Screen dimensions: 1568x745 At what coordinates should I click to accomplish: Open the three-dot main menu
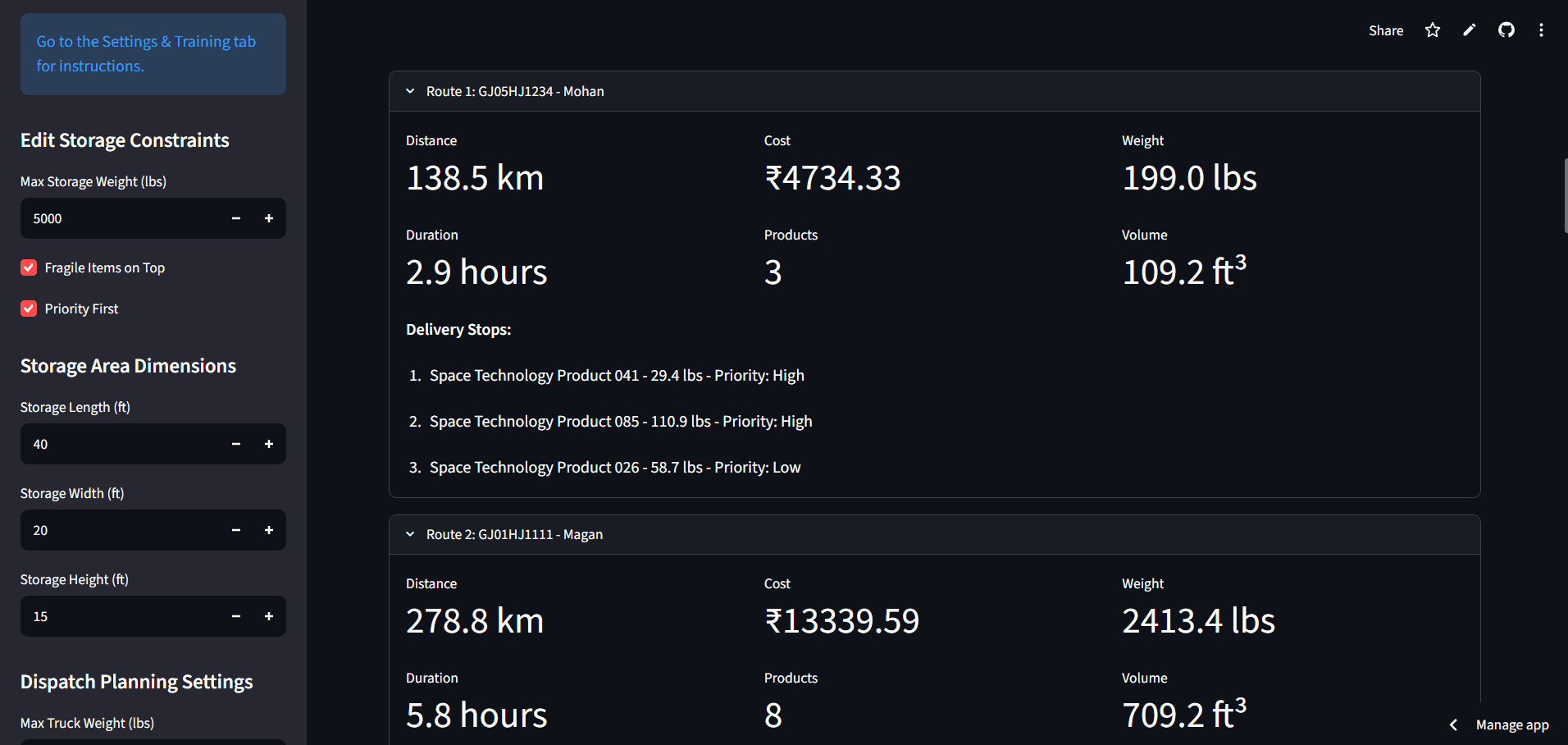pos(1542,30)
